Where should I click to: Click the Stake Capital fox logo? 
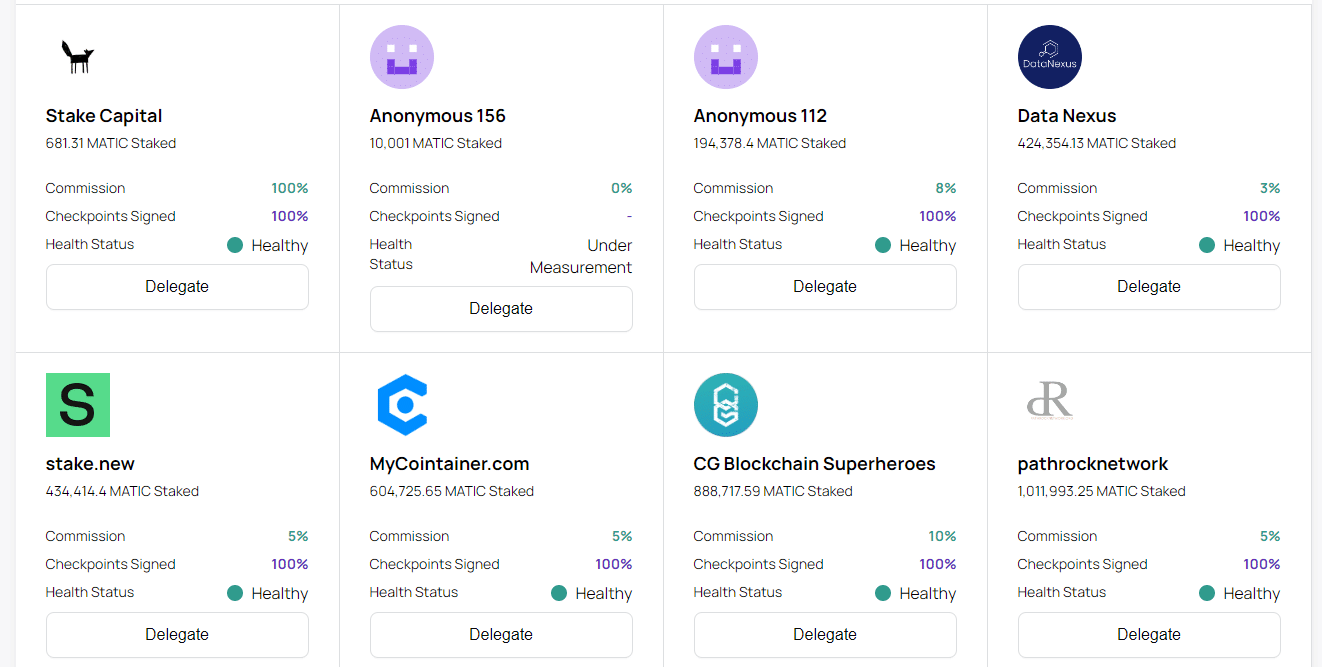pos(77,57)
